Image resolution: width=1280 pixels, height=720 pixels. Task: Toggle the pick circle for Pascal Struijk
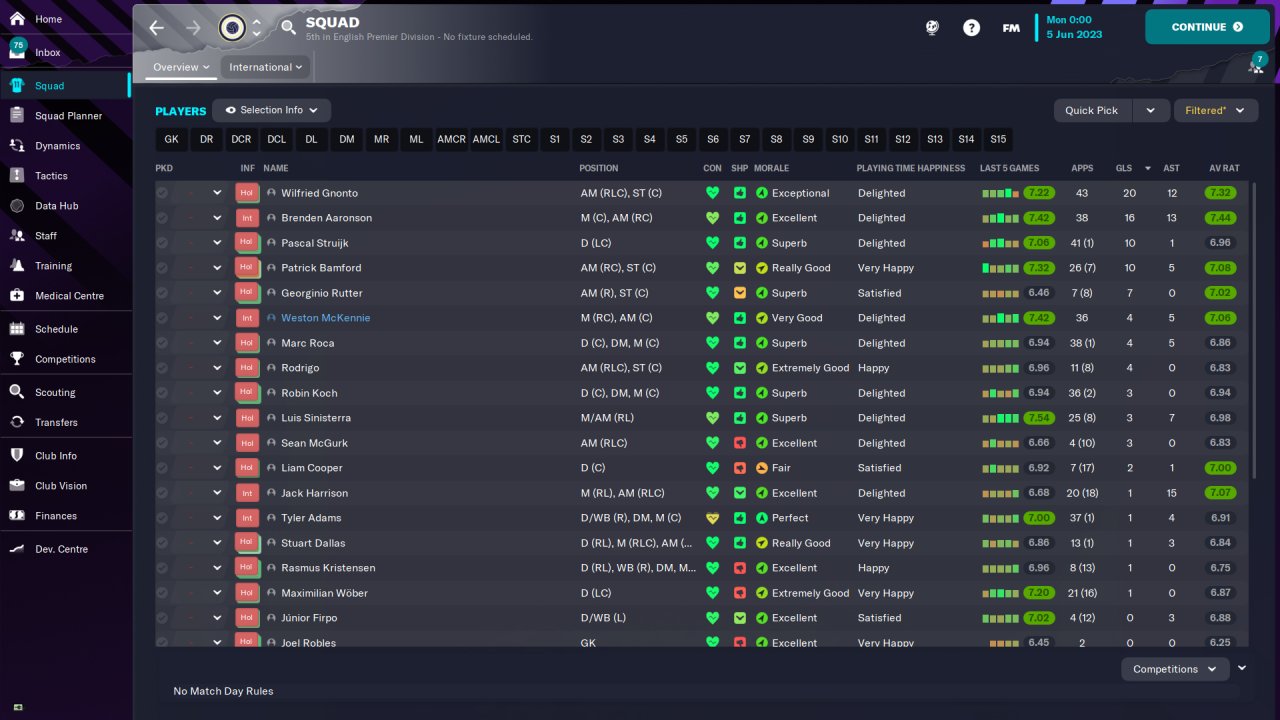pos(162,243)
